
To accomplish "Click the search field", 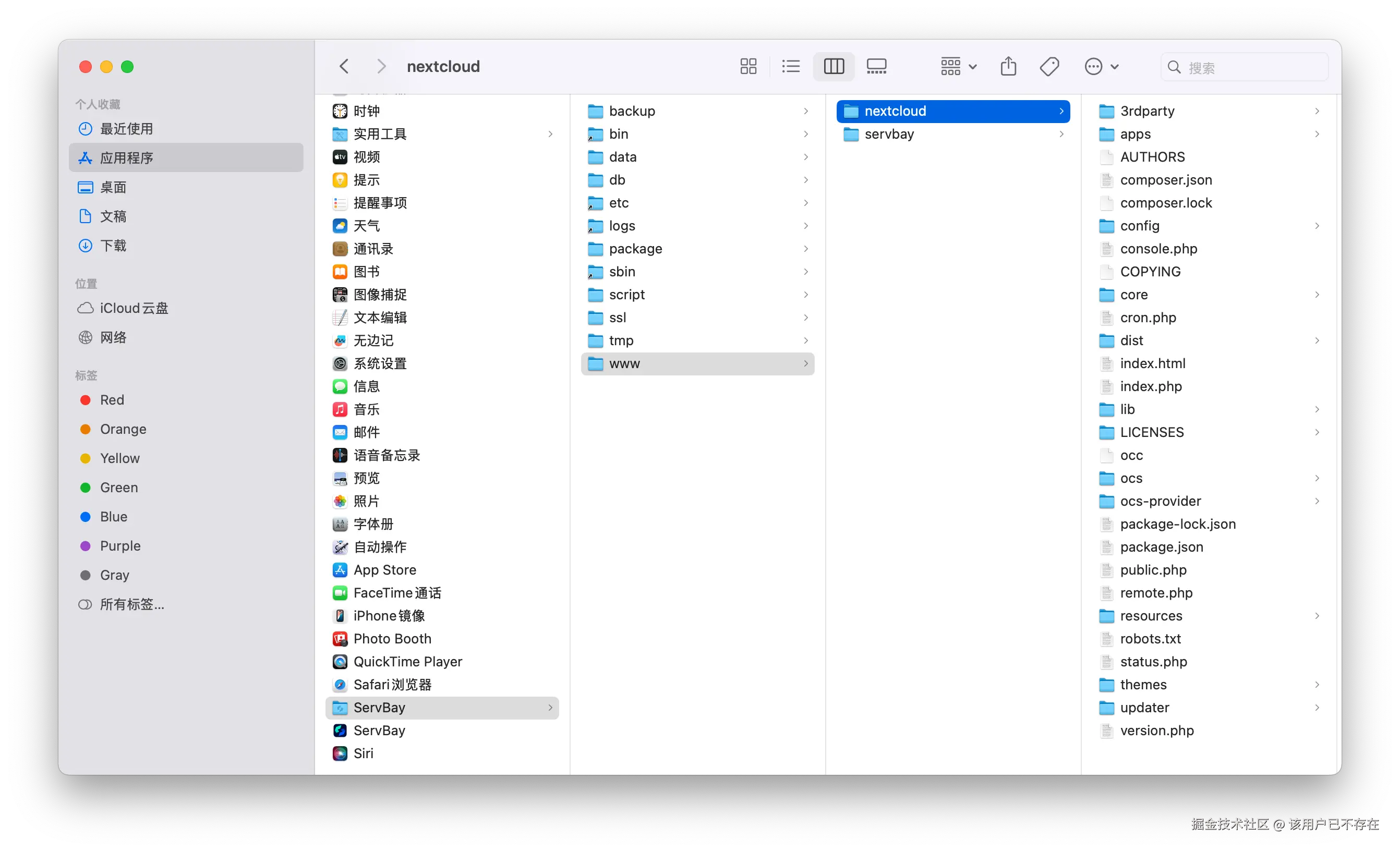I will pos(1245,68).
